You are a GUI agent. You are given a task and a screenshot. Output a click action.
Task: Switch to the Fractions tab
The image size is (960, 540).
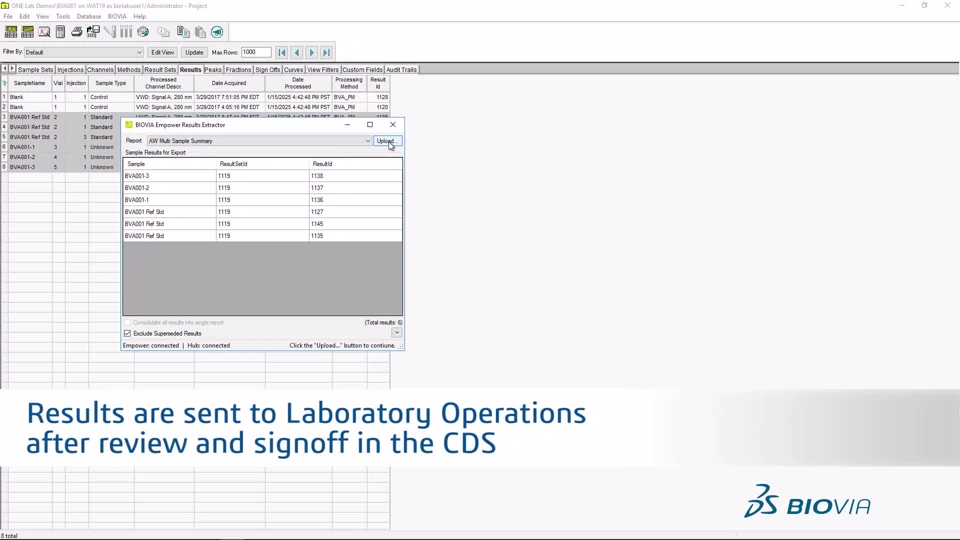point(239,70)
